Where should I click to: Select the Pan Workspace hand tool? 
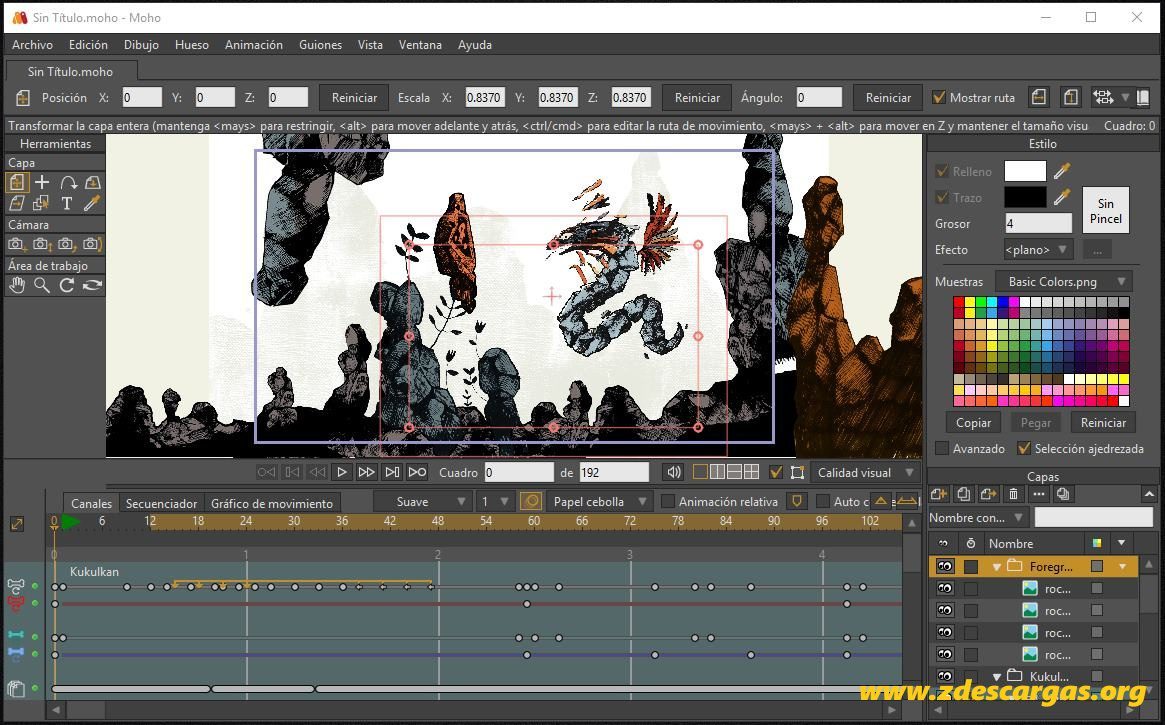coord(16,285)
